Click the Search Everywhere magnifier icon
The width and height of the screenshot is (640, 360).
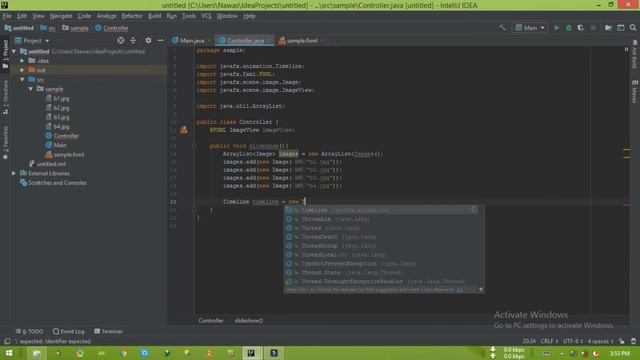tap(633, 28)
